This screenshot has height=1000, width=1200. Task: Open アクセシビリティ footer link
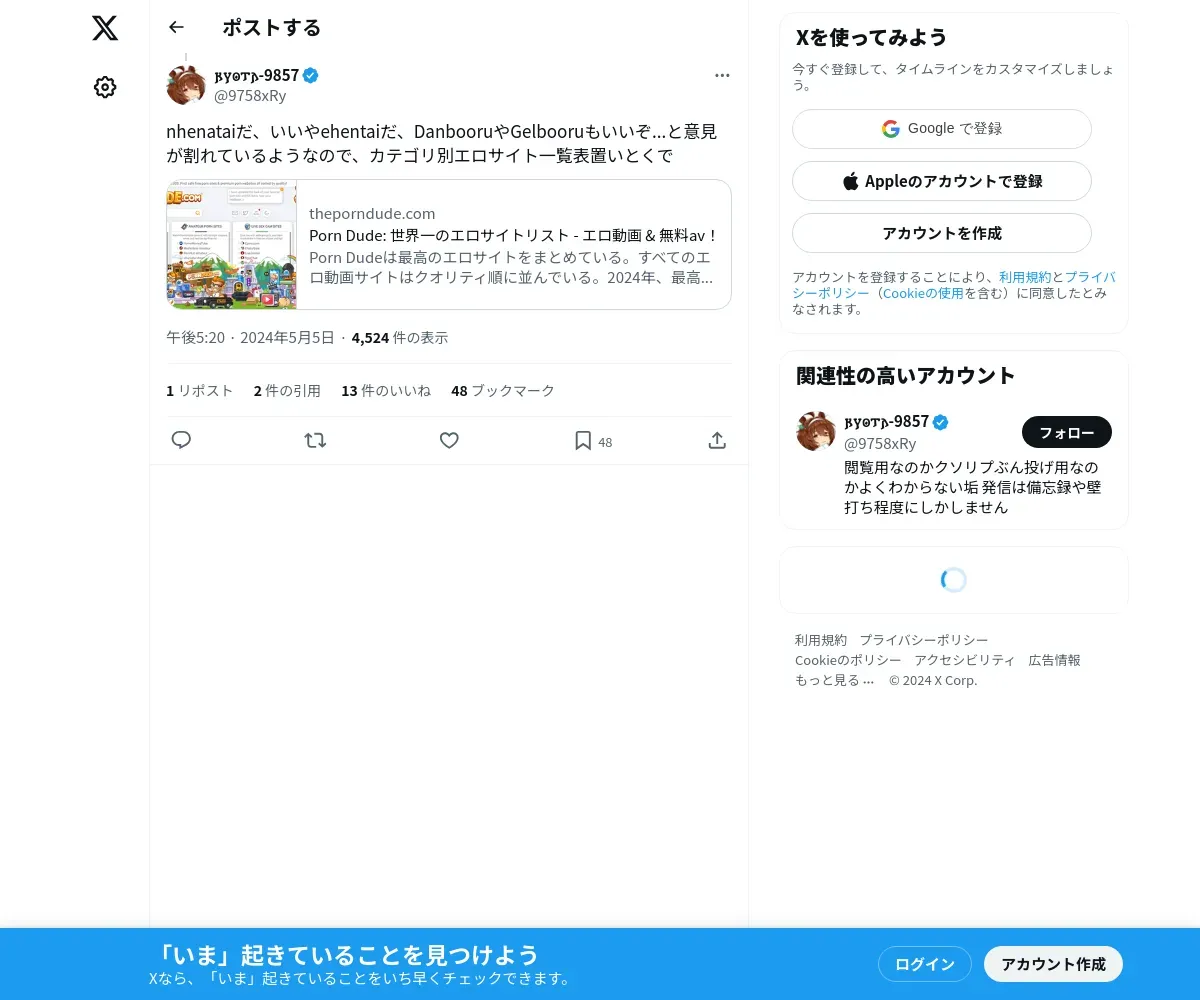pyautogui.click(x=964, y=660)
